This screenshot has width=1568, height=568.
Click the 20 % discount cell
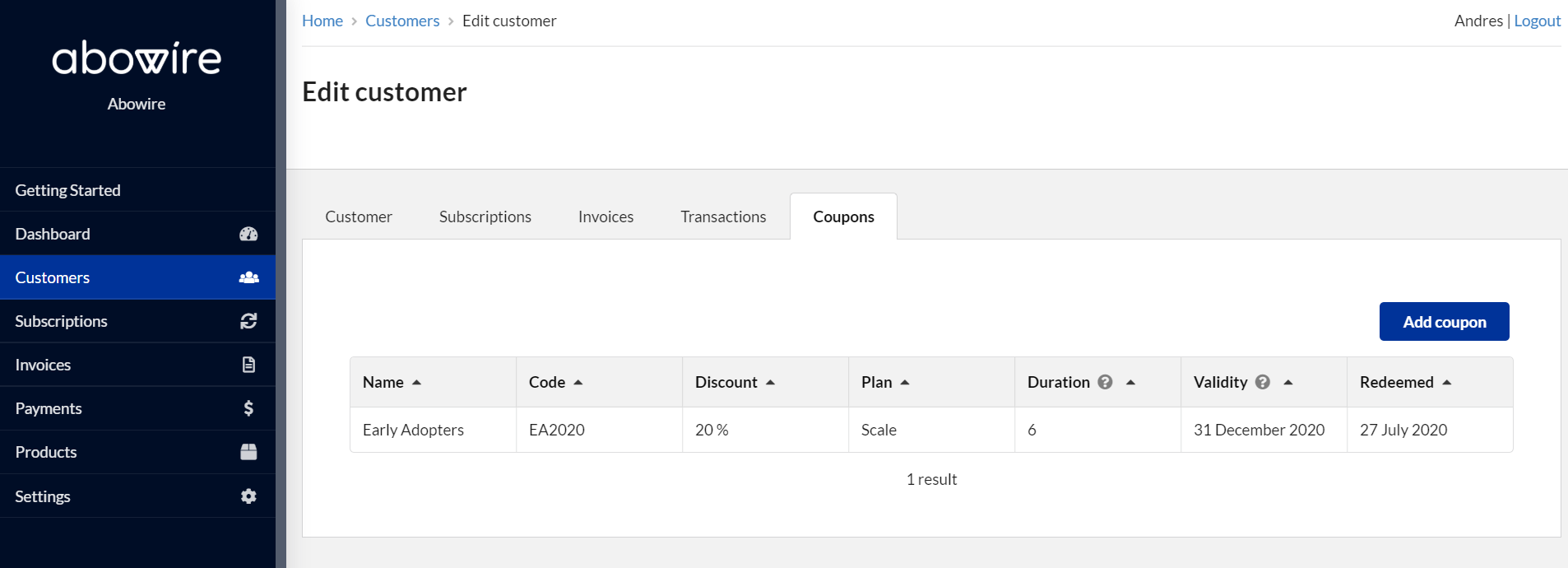[x=765, y=430]
